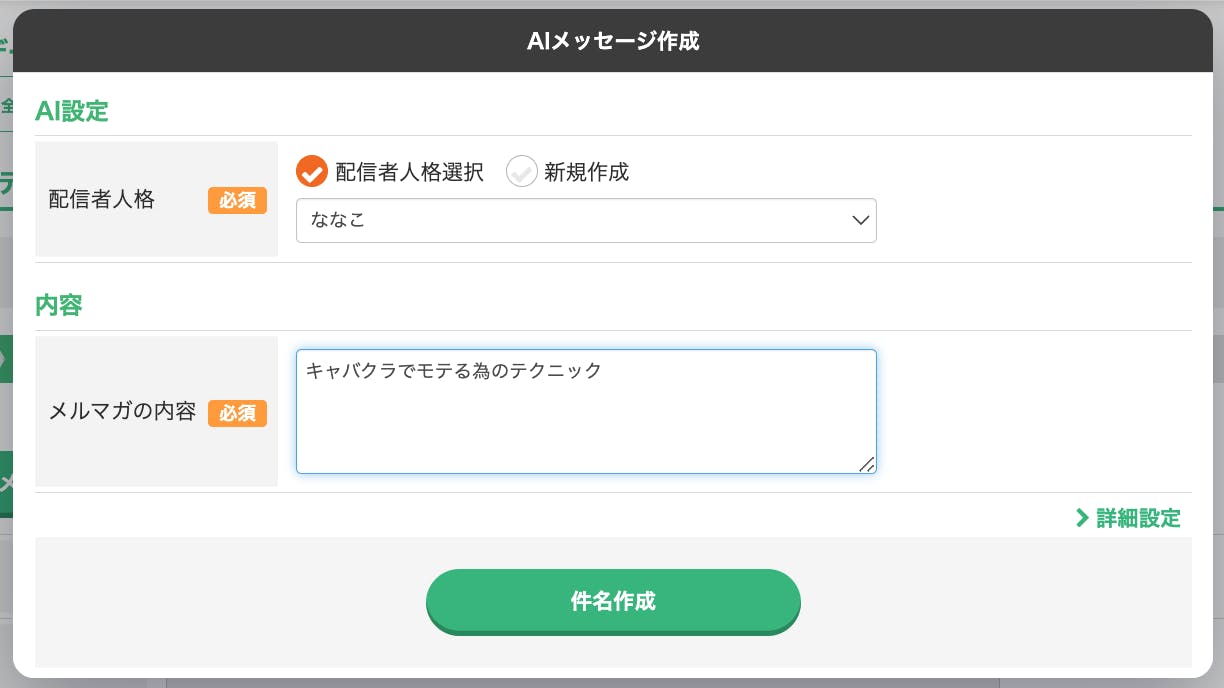
Task: Click the メルマガの内容 field label
Action: pyautogui.click(x=122, y=412)
